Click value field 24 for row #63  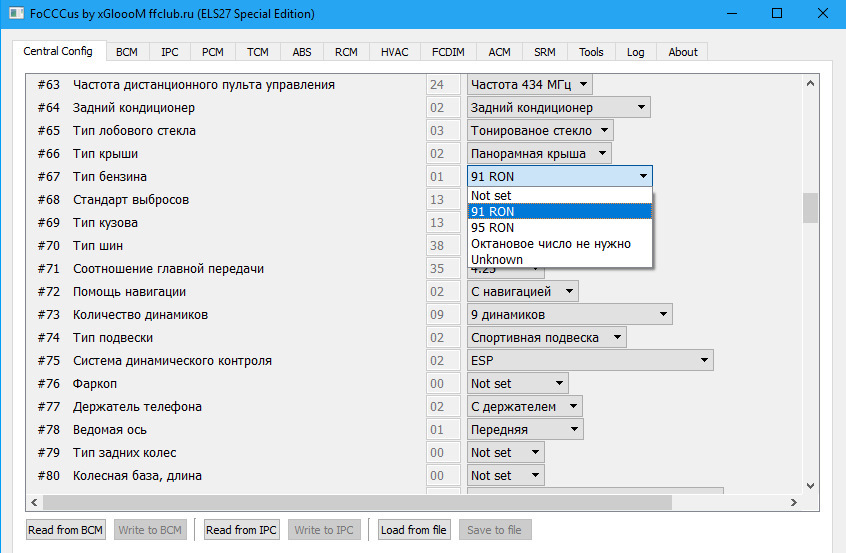click(443, 85)
